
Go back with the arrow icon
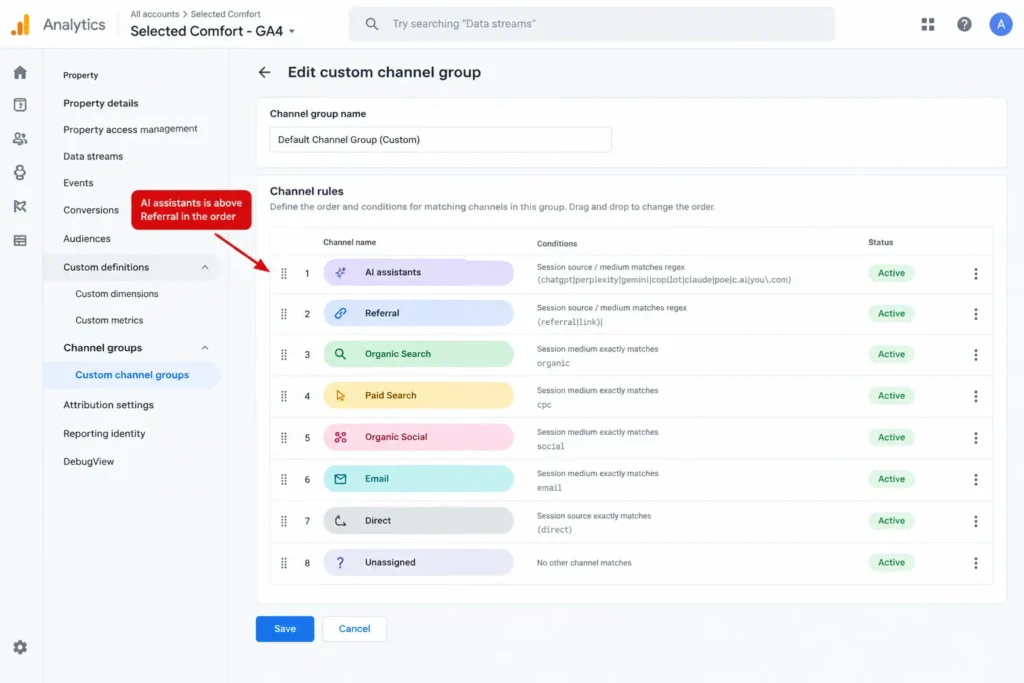(264, 72)
